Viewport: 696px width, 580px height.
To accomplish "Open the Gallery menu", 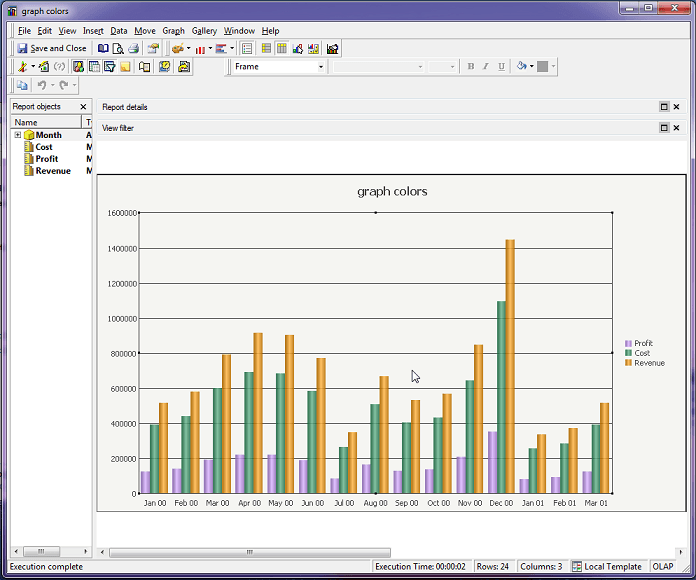I will pos(204,31).
